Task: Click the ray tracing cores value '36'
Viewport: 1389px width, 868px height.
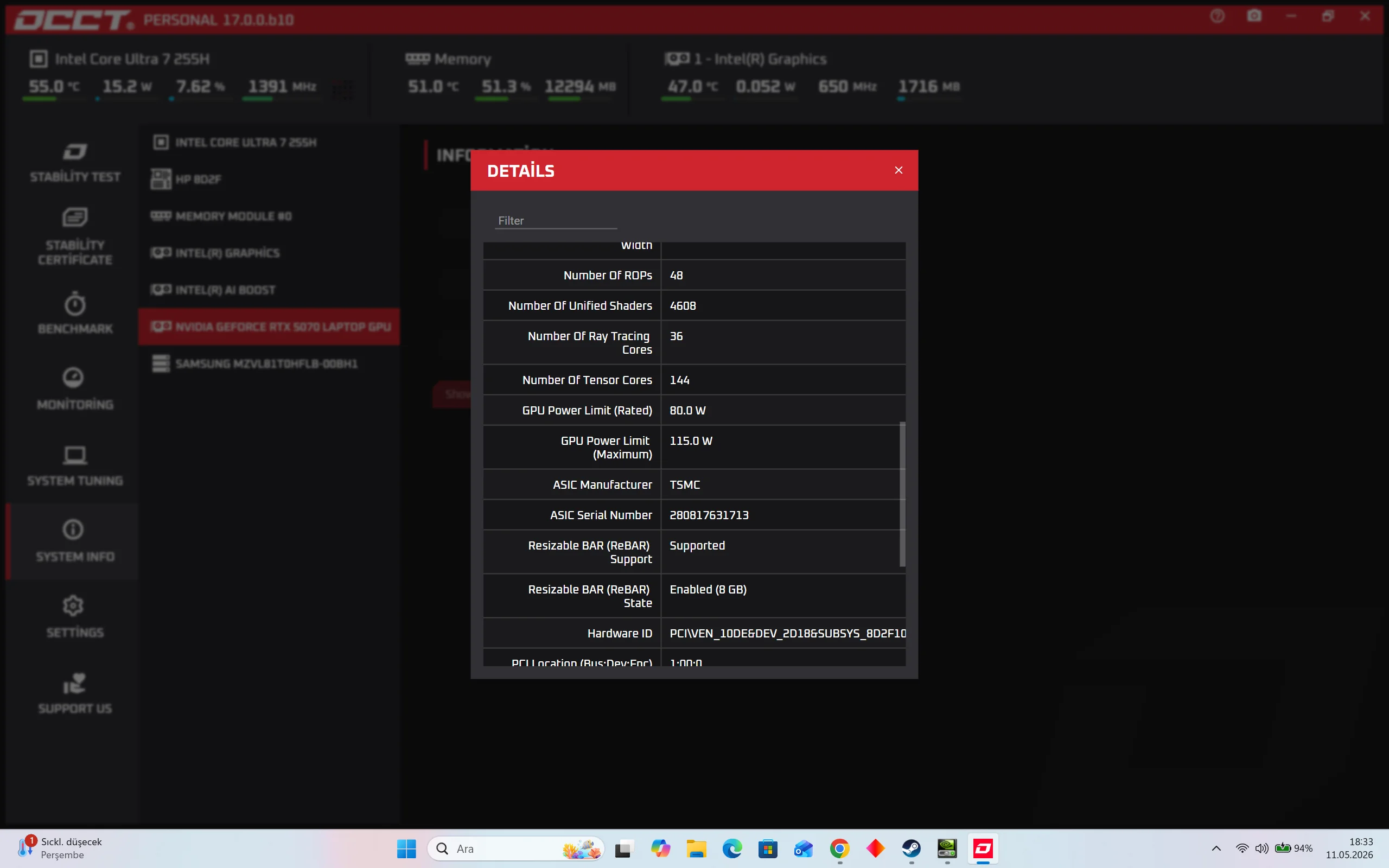Action: point(677,336)
